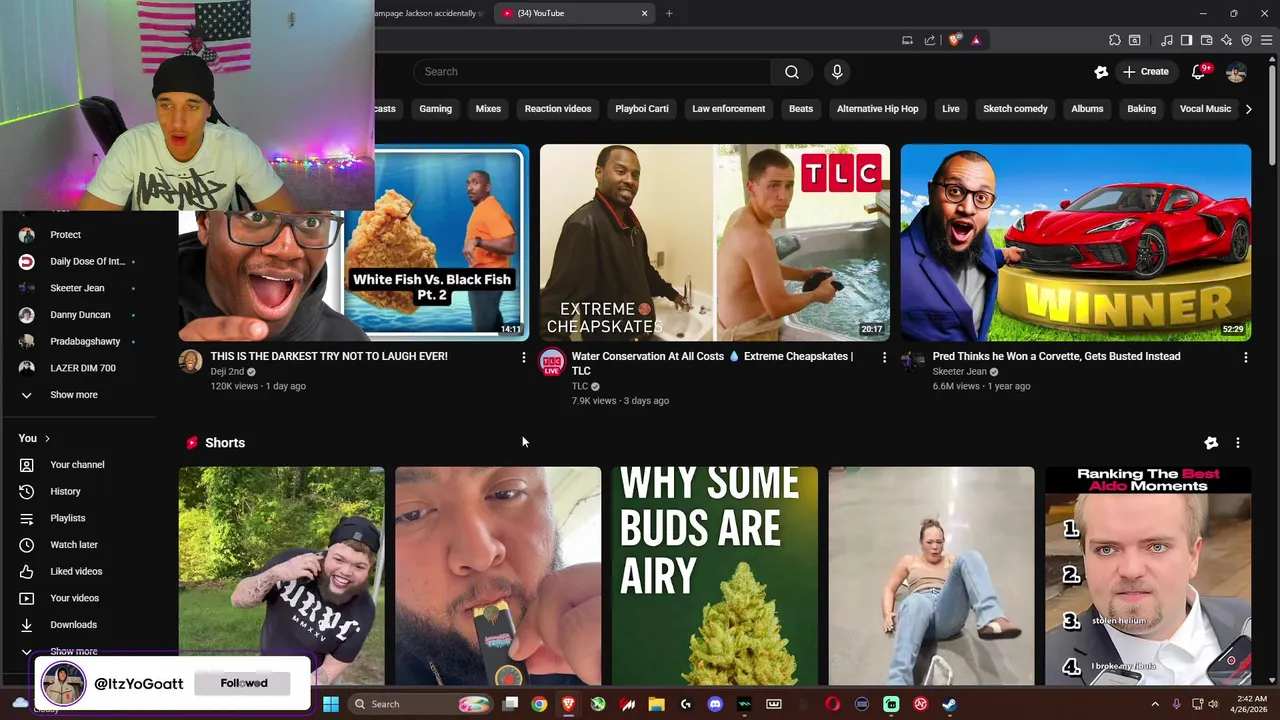Image resolution: width=1280 pixels, height=720 pixels.
Task: Select the Beats filter chip
Action: pyautogui.click(x=801, y=109)
